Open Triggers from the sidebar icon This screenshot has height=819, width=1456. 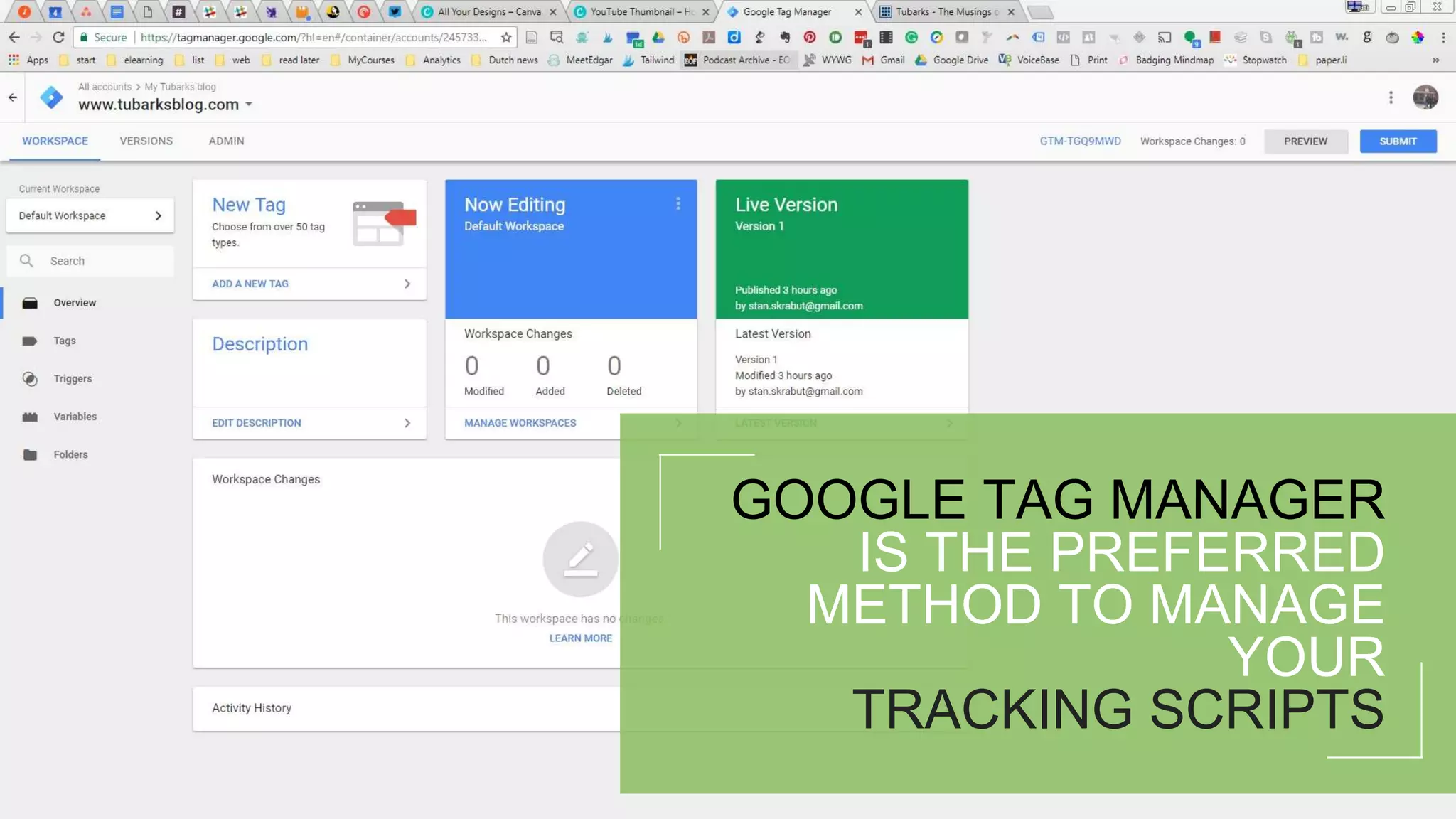coord(30,379)
